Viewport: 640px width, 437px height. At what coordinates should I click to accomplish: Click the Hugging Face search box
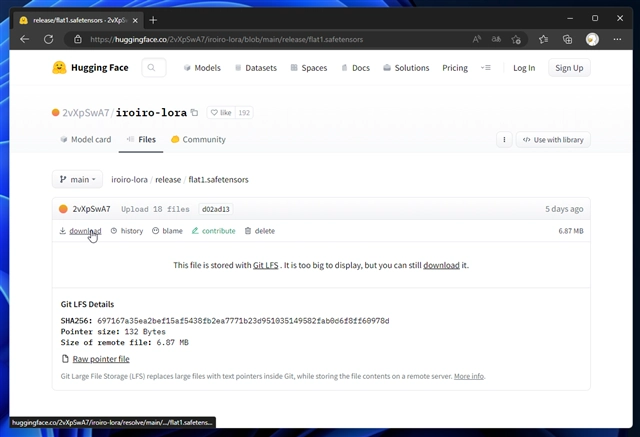pos(154,68)
